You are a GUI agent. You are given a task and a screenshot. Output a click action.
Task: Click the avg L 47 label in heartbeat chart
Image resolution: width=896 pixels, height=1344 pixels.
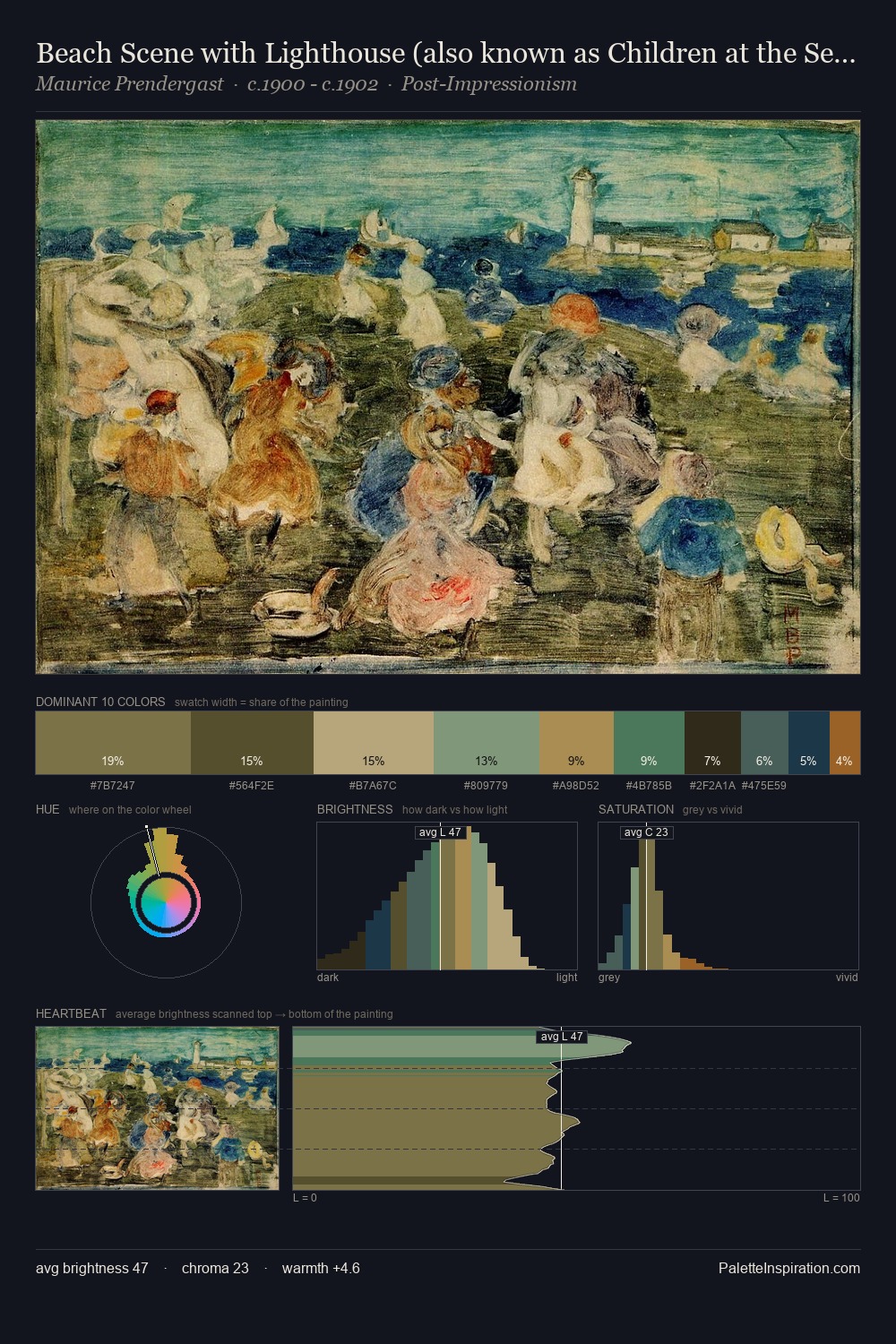coord(562,1037)
